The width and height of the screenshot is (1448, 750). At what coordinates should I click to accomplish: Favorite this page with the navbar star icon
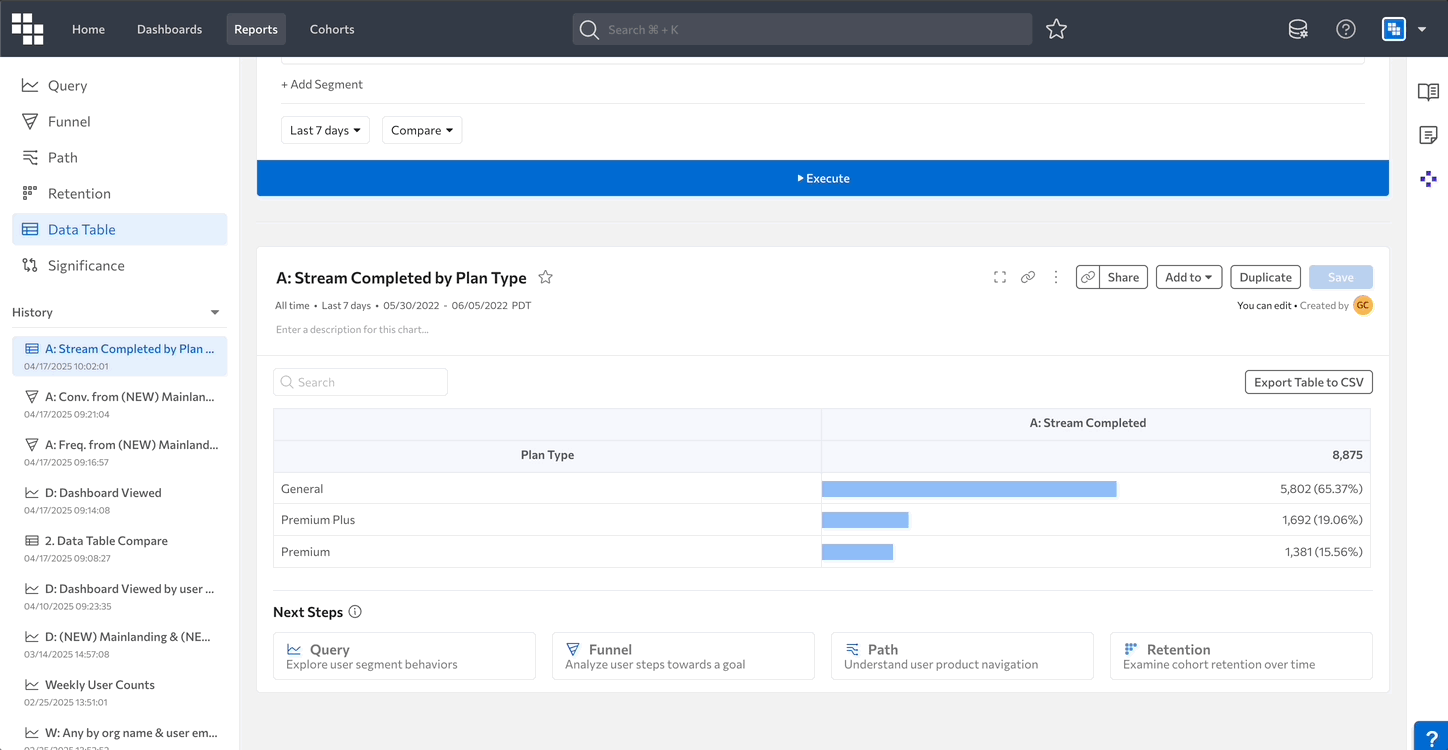pos(1056,29)
